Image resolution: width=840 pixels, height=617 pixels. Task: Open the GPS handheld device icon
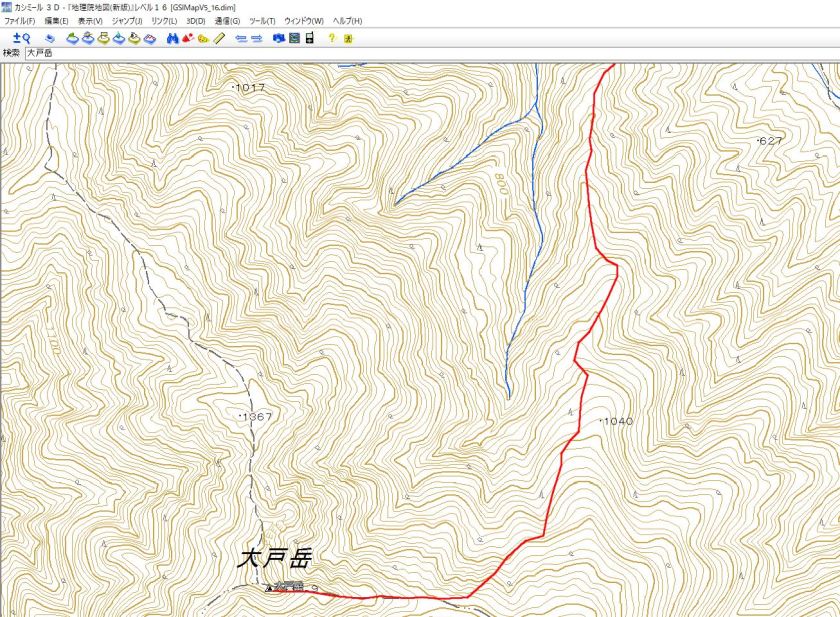309,38
